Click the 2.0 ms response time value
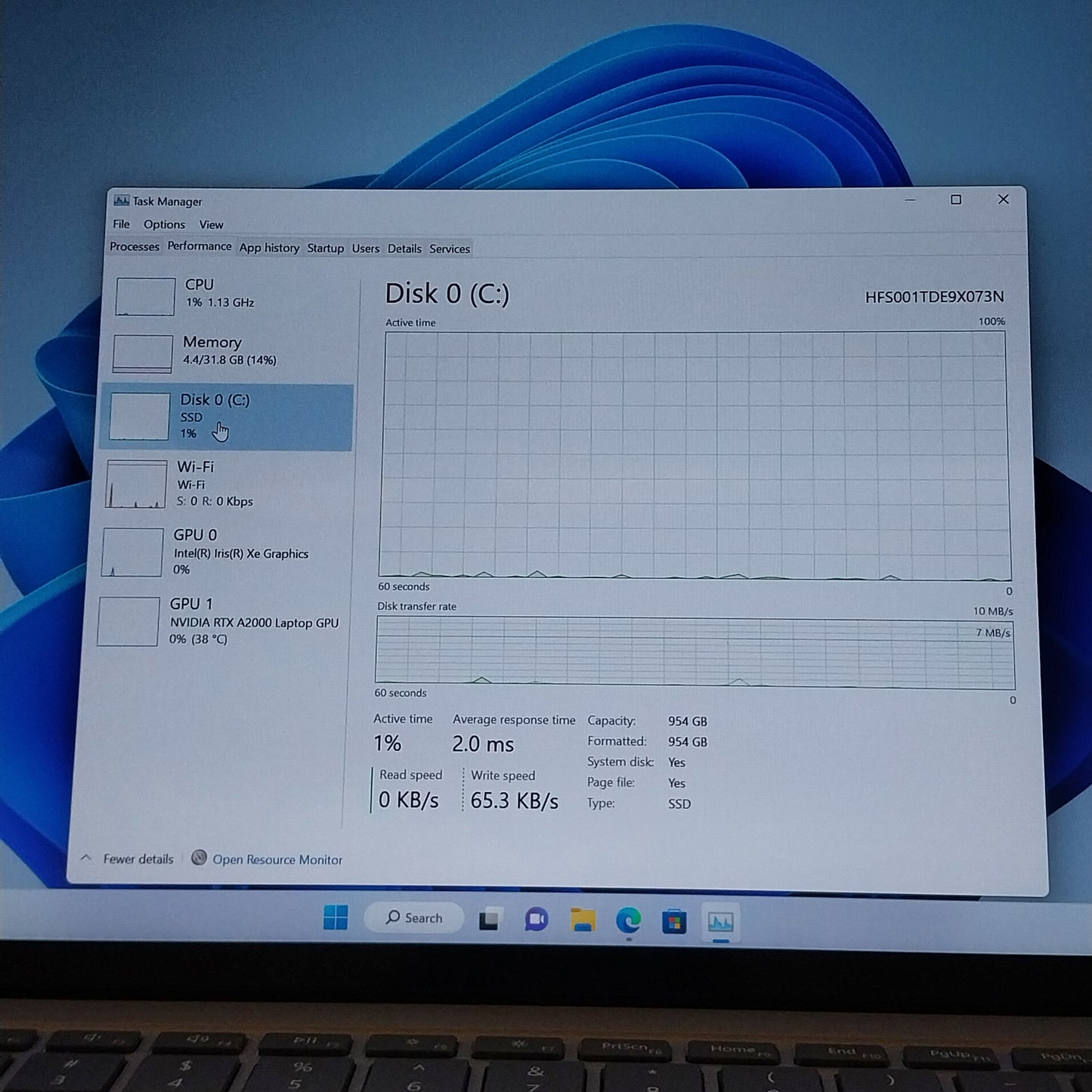Screen dimensions: 1092x1092 pyautogui.click(x=483, y=744)
